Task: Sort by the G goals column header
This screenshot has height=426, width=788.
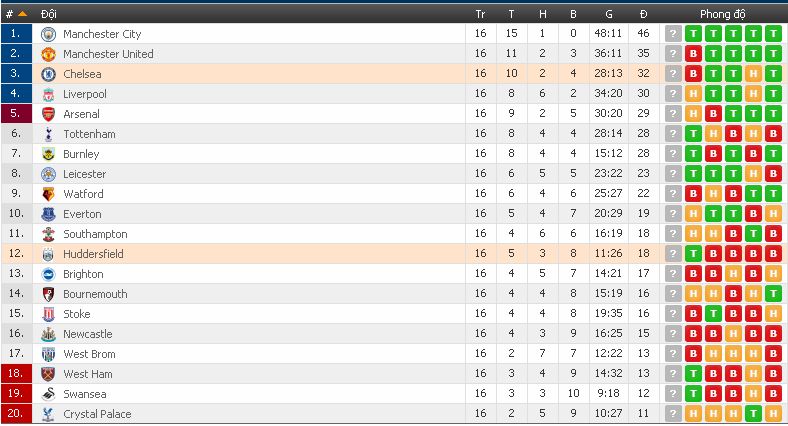Action: [609, 14]
